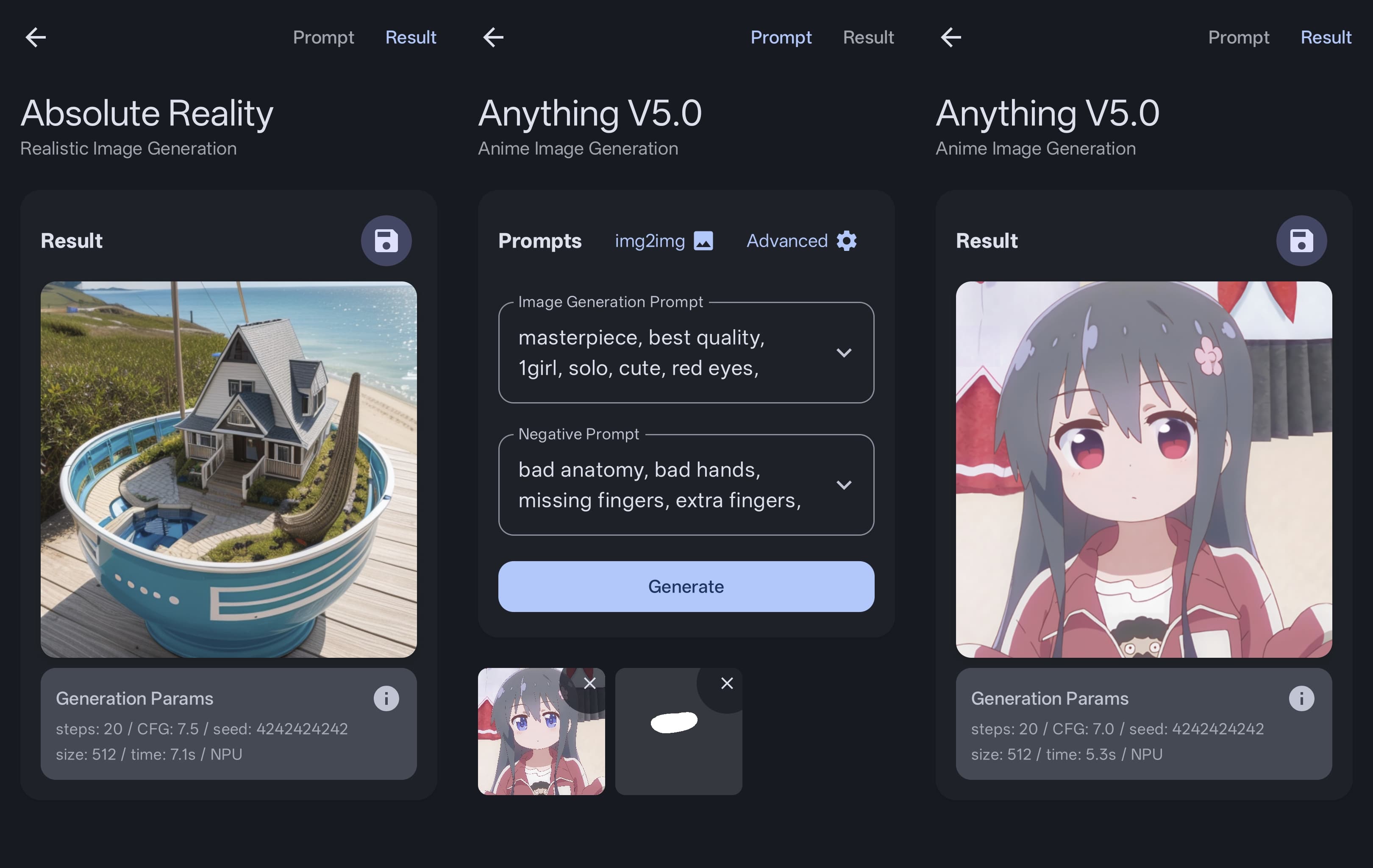The width and height of the screenshot is (1373, 868).
Task: Remove the img2img source image
Action: pyautogui.click(x=589, y=683)
